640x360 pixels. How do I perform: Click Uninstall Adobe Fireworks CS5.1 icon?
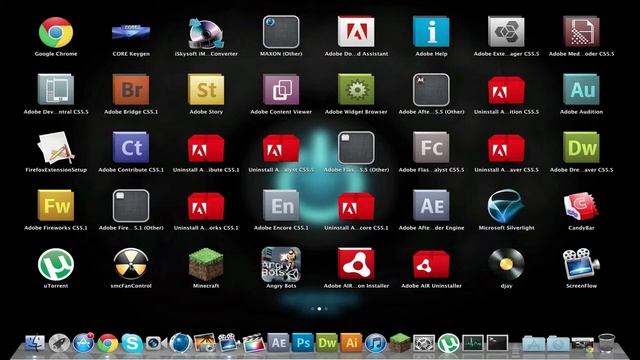click(x=206, y=206)
